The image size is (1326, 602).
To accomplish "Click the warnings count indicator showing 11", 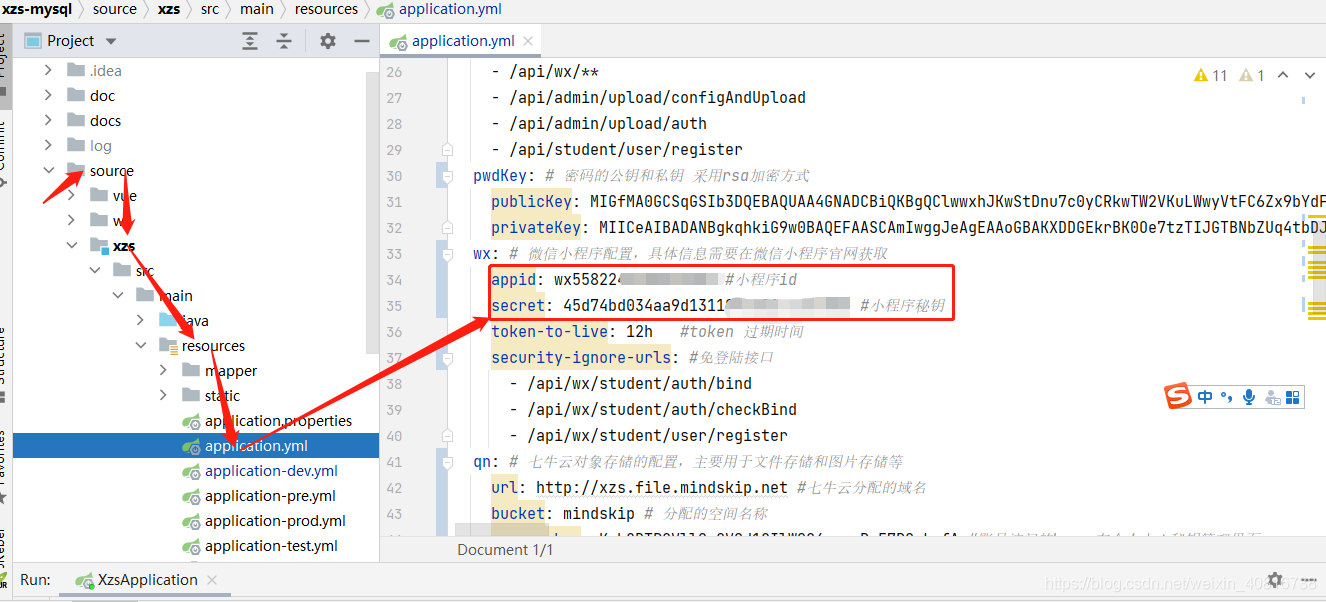I will click(x=1211, y=75).
